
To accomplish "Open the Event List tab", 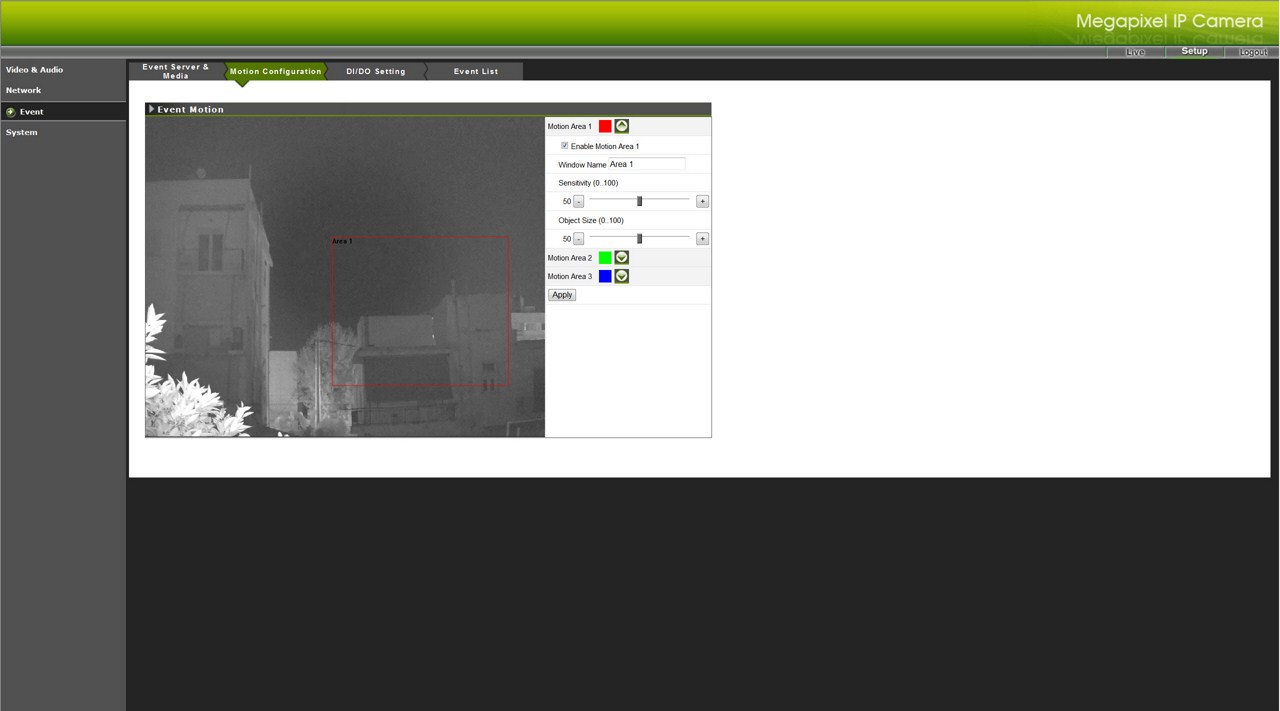I will (x=476, y=71).
